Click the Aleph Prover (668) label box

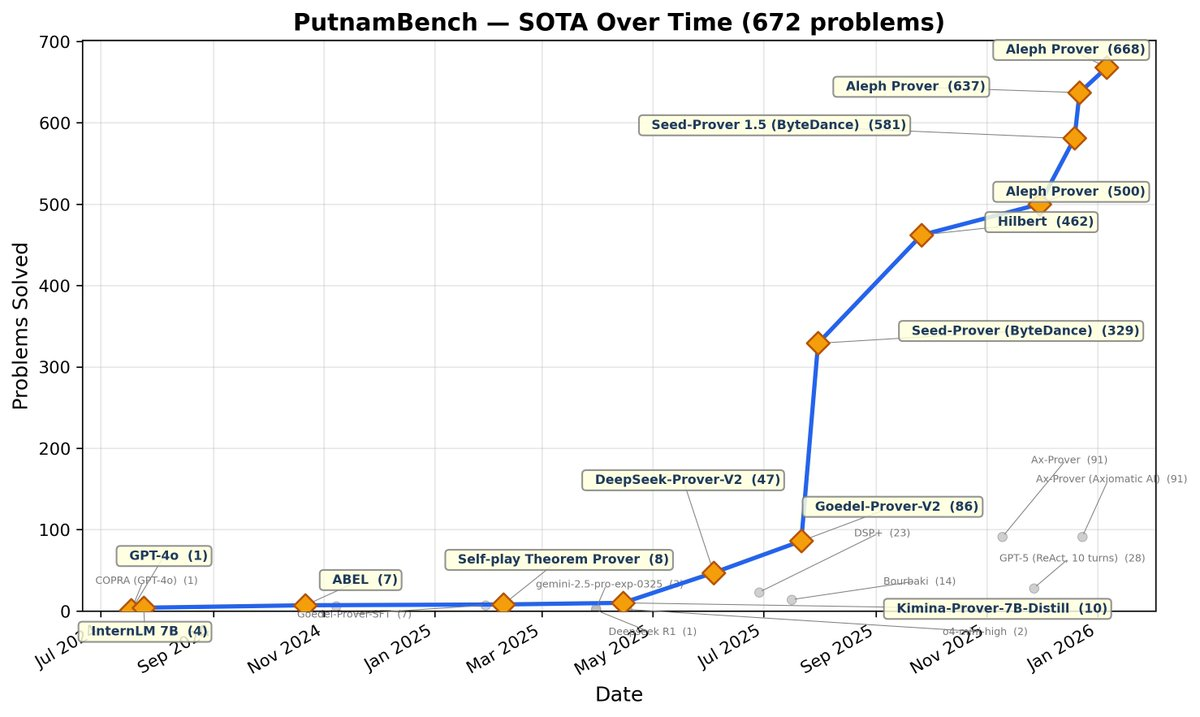(1070, 49)
